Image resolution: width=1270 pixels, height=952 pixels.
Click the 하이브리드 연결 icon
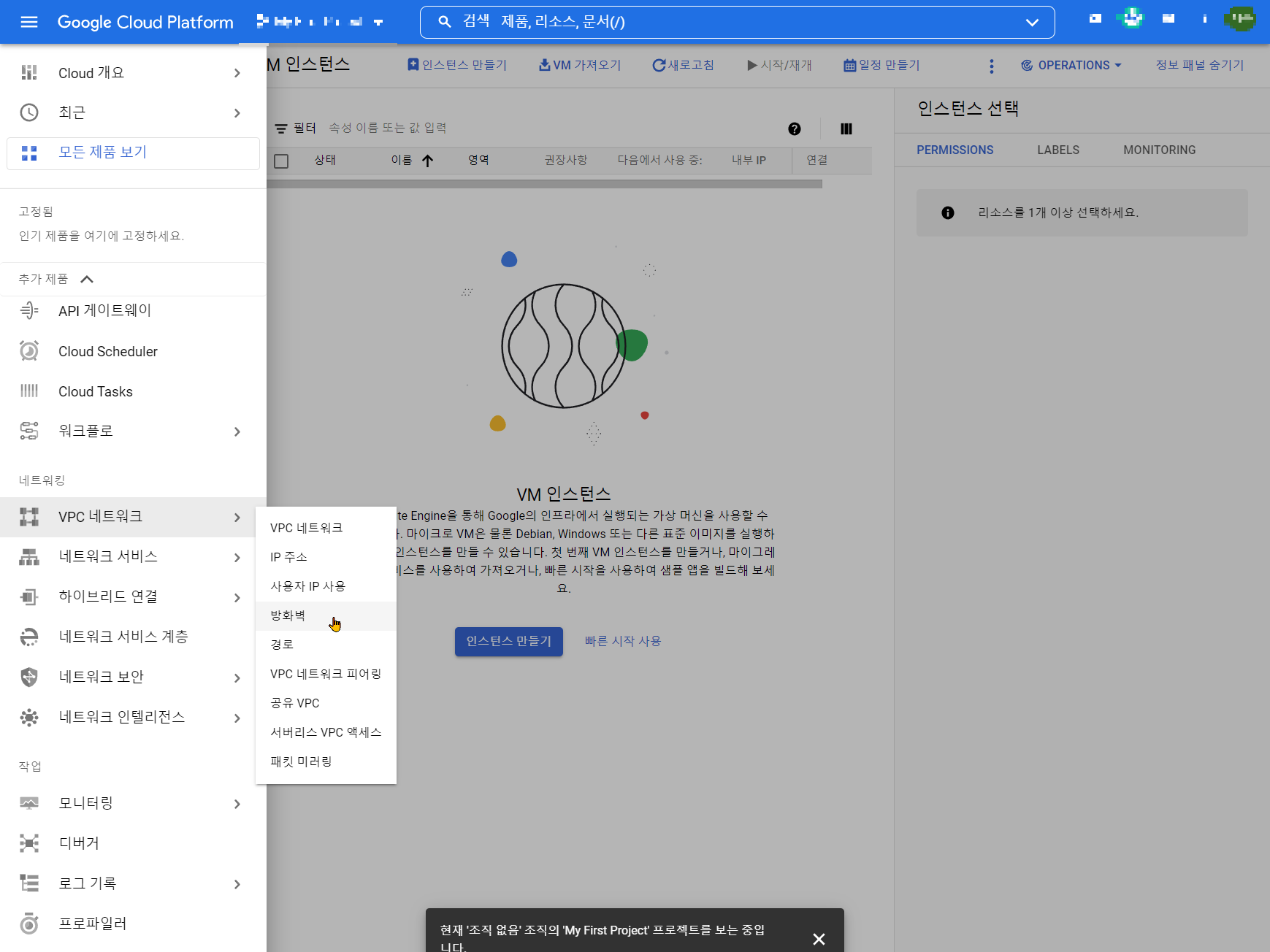[x=29, y=597]
